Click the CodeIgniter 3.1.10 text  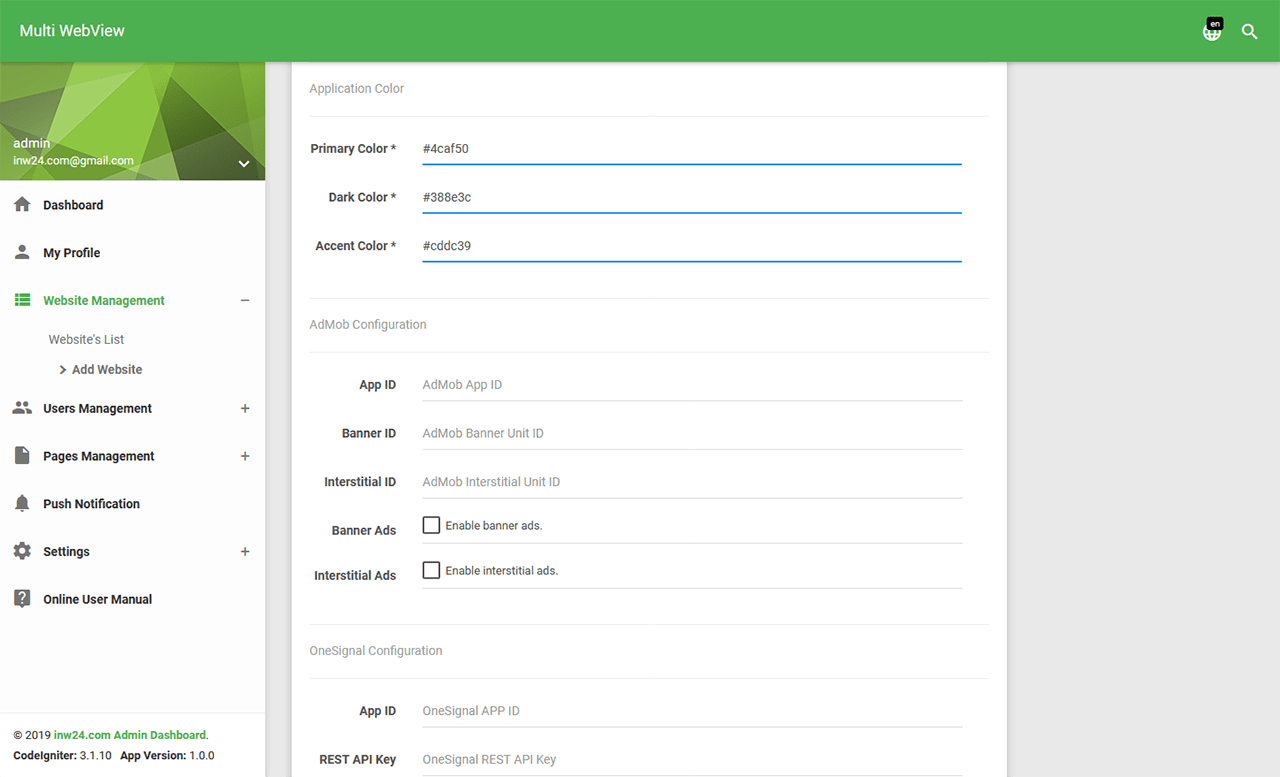point(63,756)
